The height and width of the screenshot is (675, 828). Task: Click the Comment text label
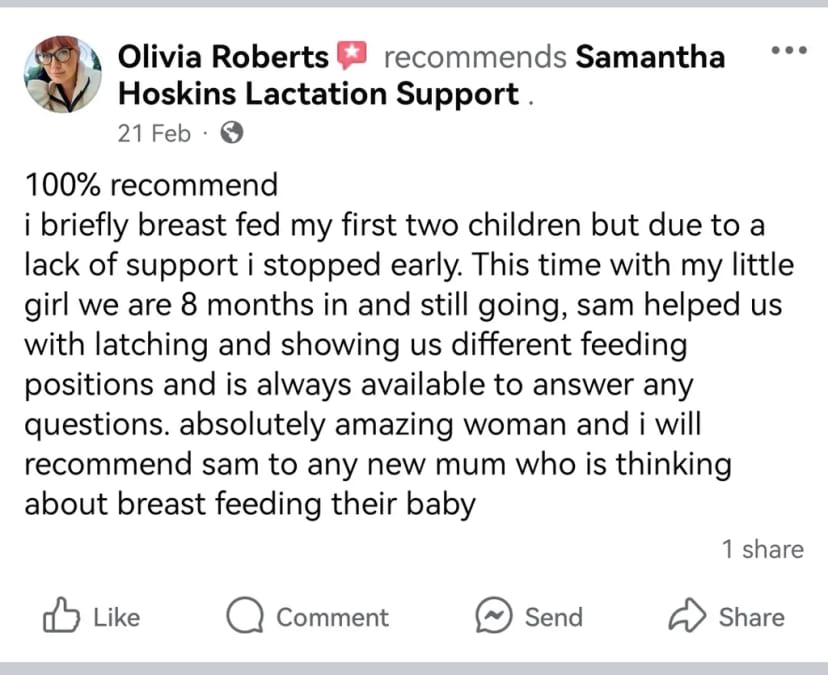[333, 617]
